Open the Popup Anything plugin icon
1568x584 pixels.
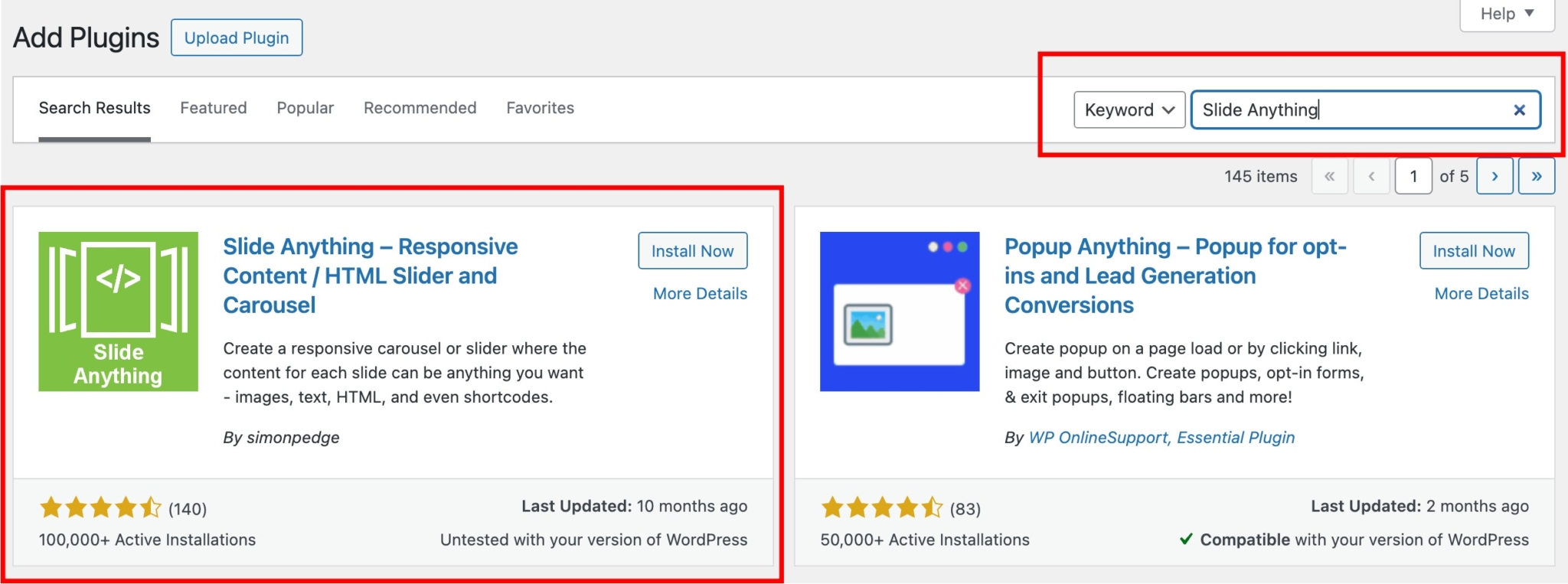point(900,312)
